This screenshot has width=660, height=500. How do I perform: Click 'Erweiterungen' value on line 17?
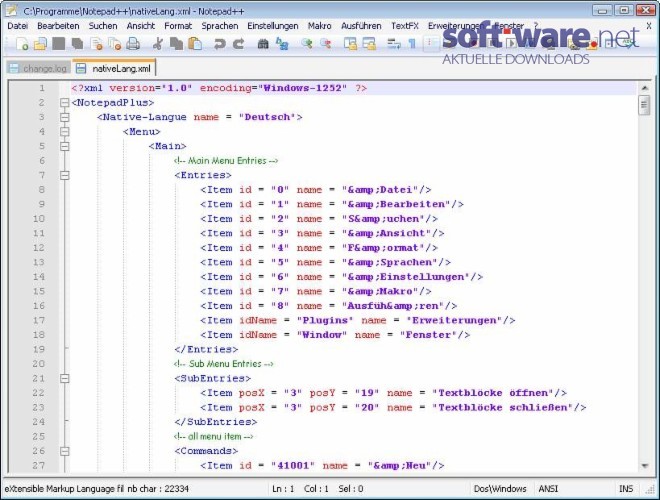[x=455, y=320]
